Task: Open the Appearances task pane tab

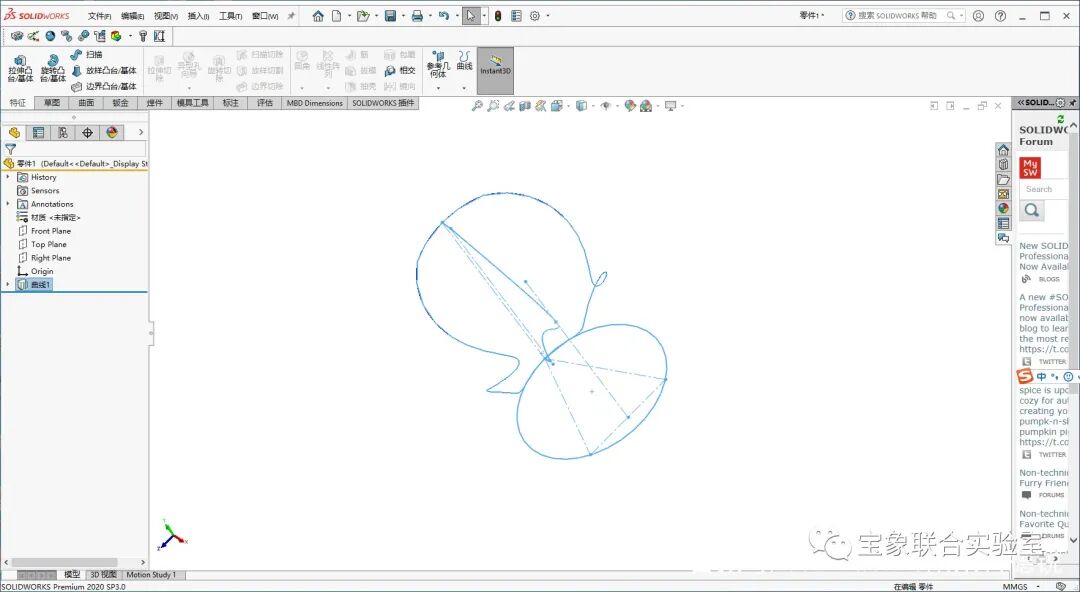Action: tap(1004, 208)
